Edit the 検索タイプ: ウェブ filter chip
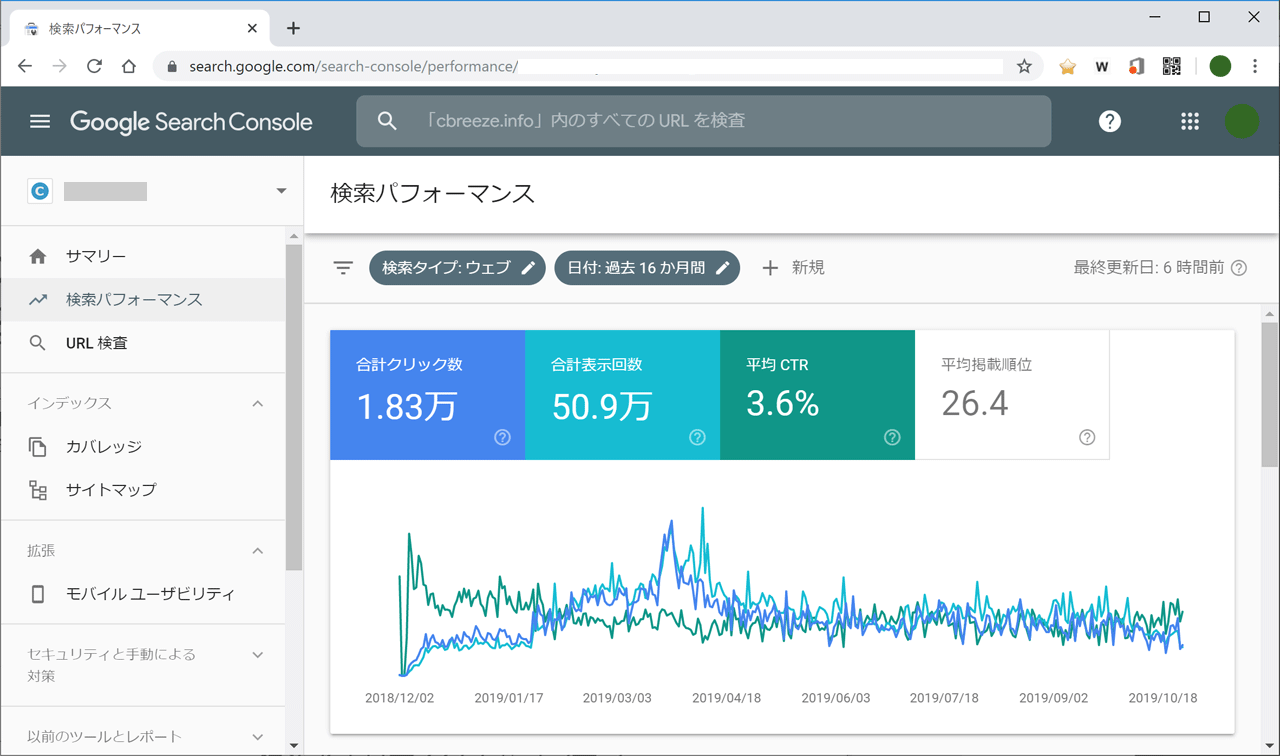This screenshot has height=756, width=1280. tap(457, 268)
